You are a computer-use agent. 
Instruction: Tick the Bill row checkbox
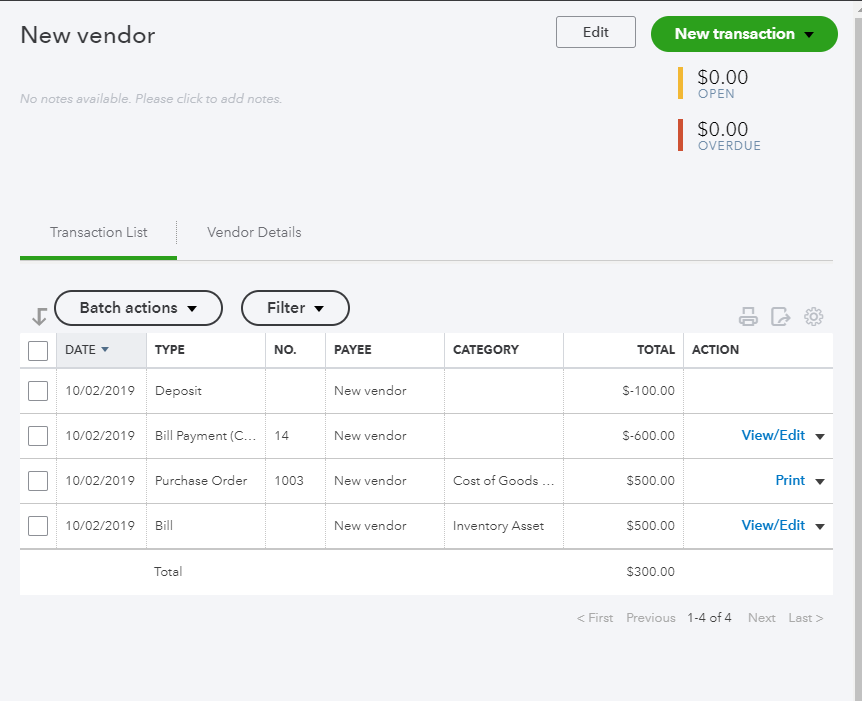pos(38,526)
